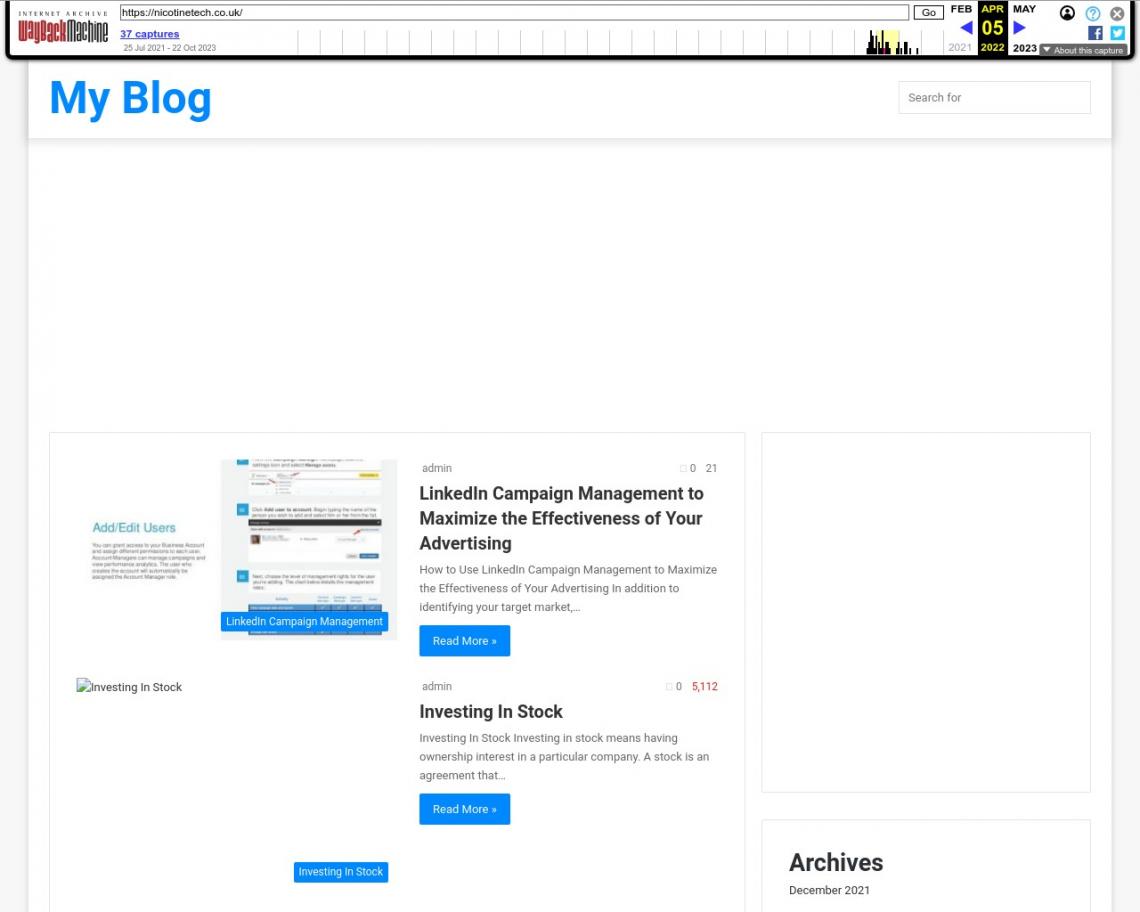The width and height of the screenshot is (1140, 912).
Task: Click the Search for input box
Action: point(993,98)
